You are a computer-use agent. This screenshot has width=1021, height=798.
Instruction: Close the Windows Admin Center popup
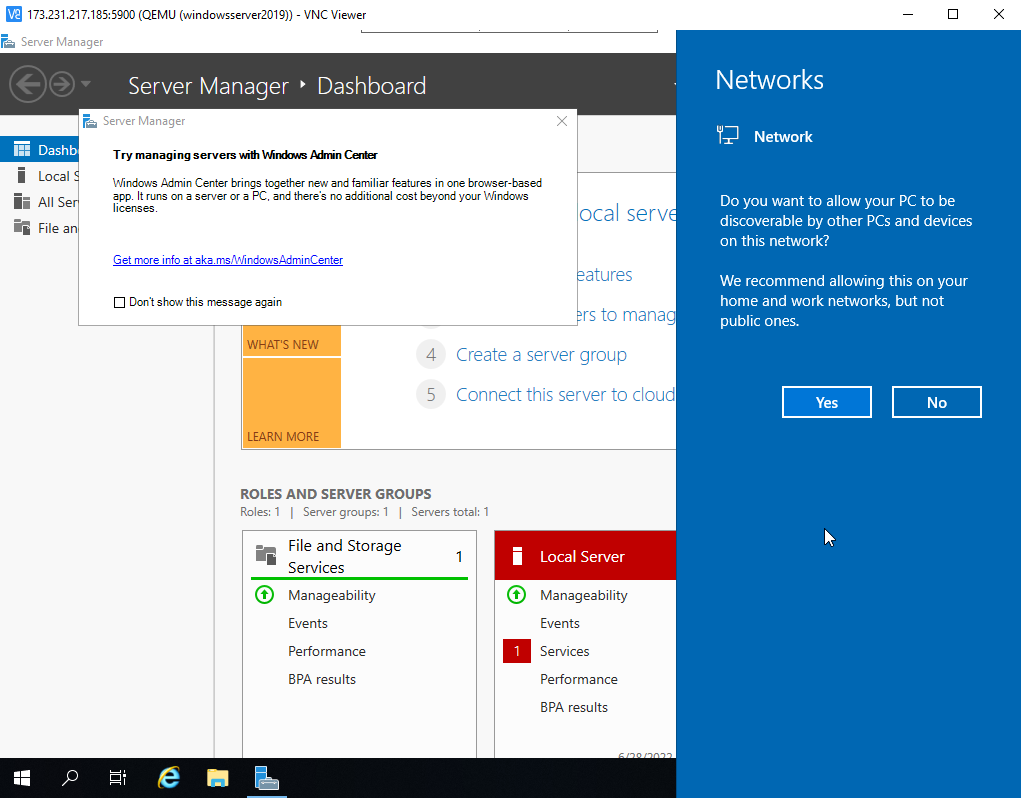(562, 121)
